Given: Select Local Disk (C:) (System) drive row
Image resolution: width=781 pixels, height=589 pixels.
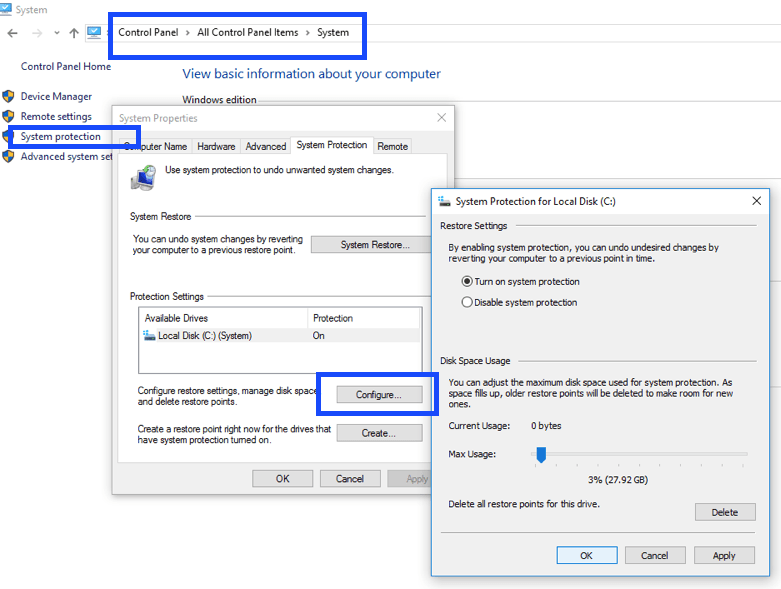Looking at the screenshot, I should [x=280, y=336].
